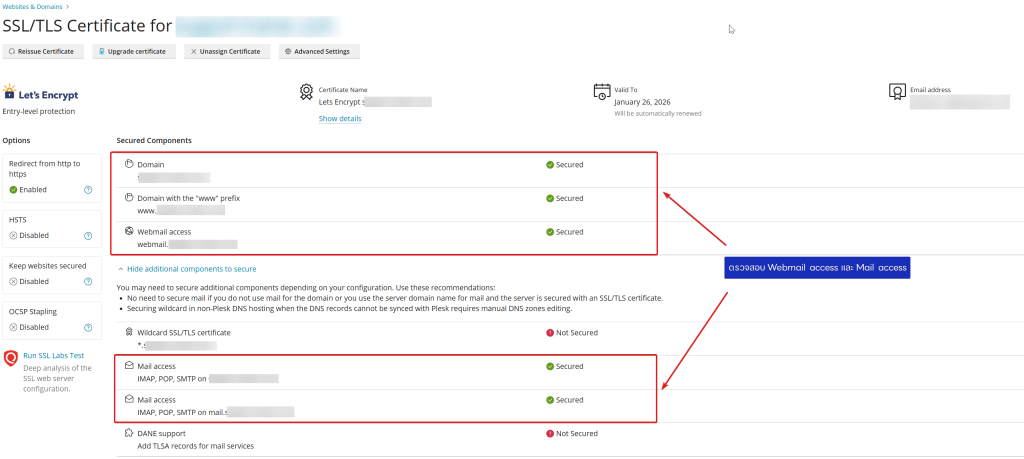The width and height of the screenshot is (1024, 459).
Task: Open the Websites & Domains breadcrumb
Action: [x=35, y=6]
